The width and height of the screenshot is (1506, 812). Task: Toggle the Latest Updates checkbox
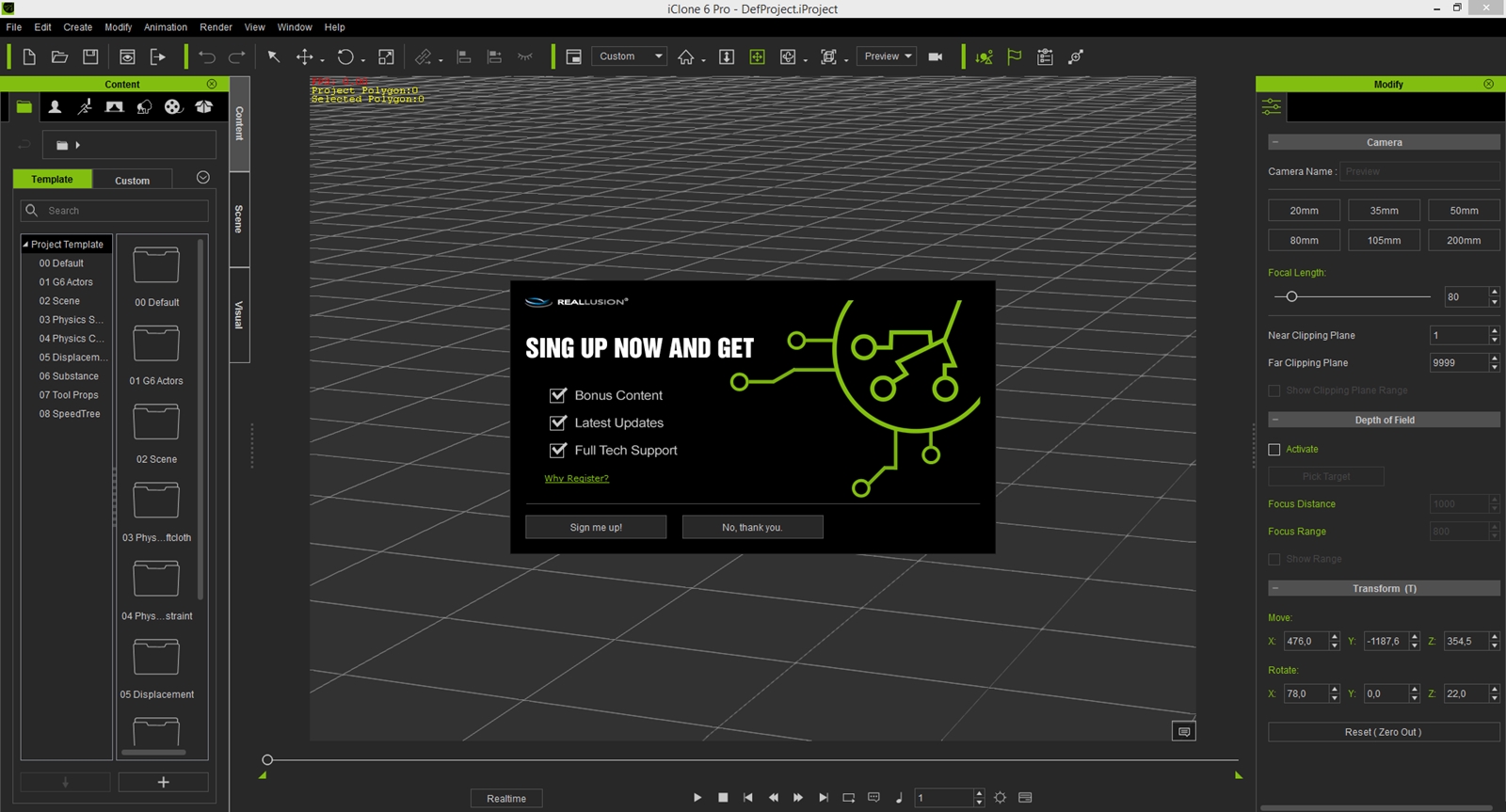click(558, 422)
